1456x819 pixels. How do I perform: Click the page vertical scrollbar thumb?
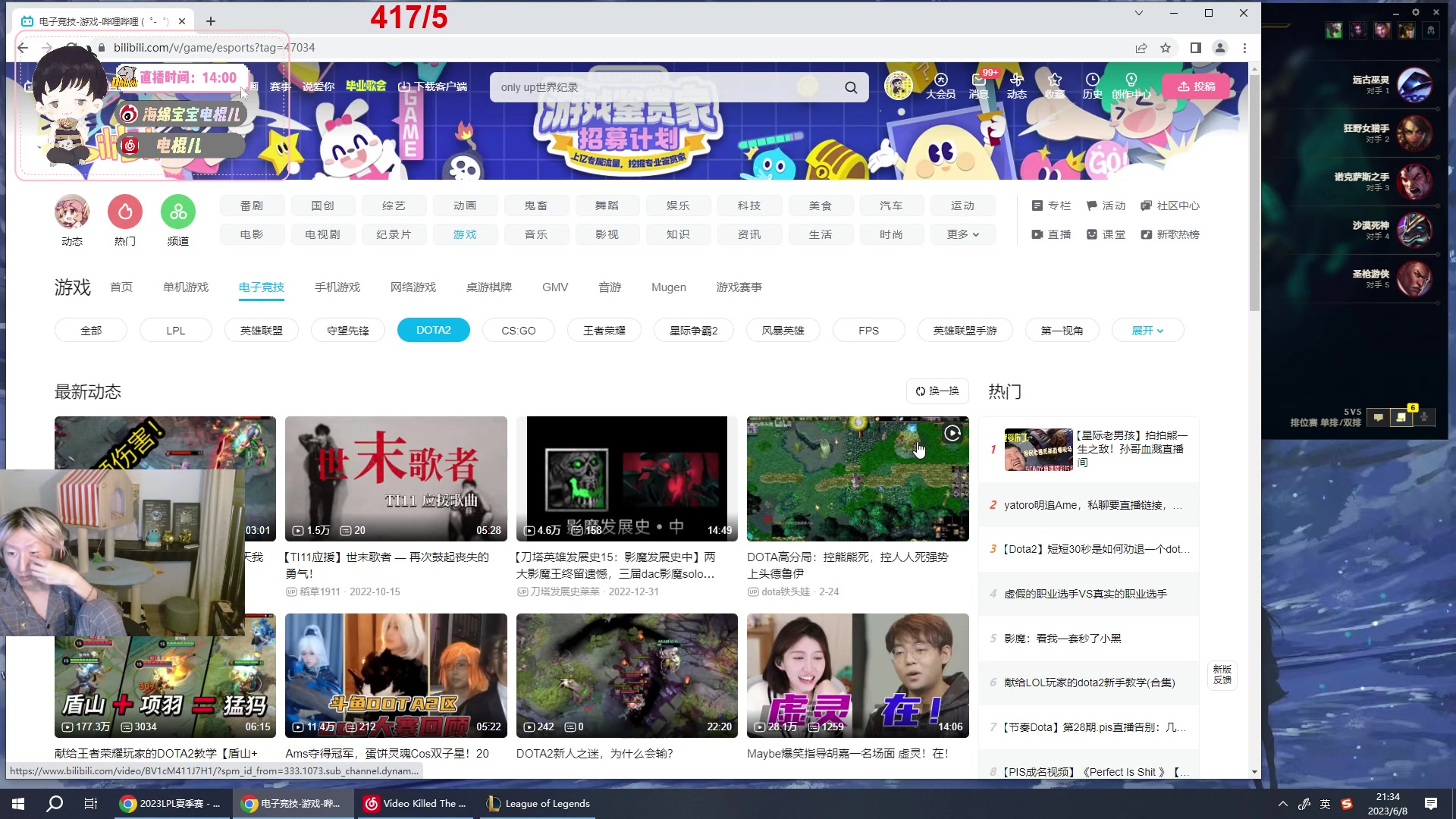click(x=1254, y=191)
